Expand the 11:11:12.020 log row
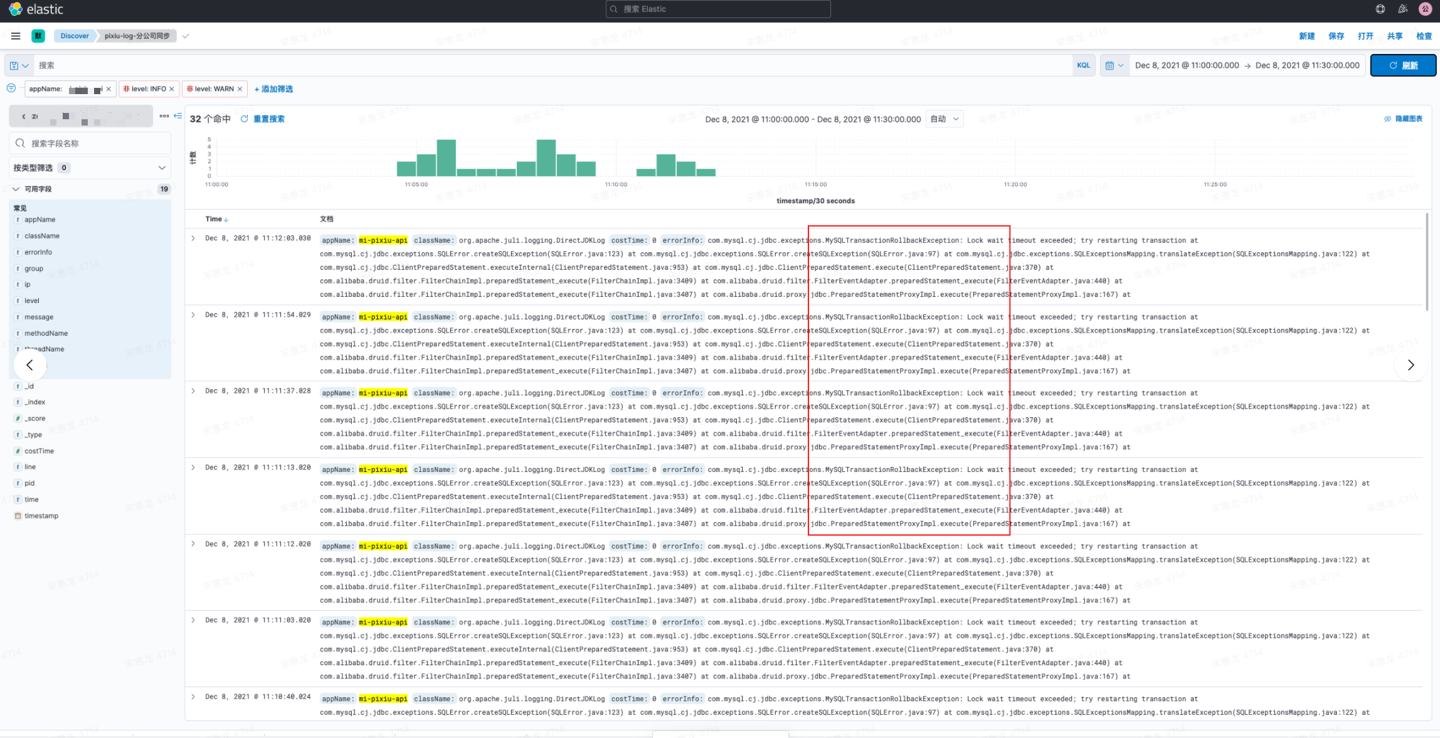 point(193,544)
